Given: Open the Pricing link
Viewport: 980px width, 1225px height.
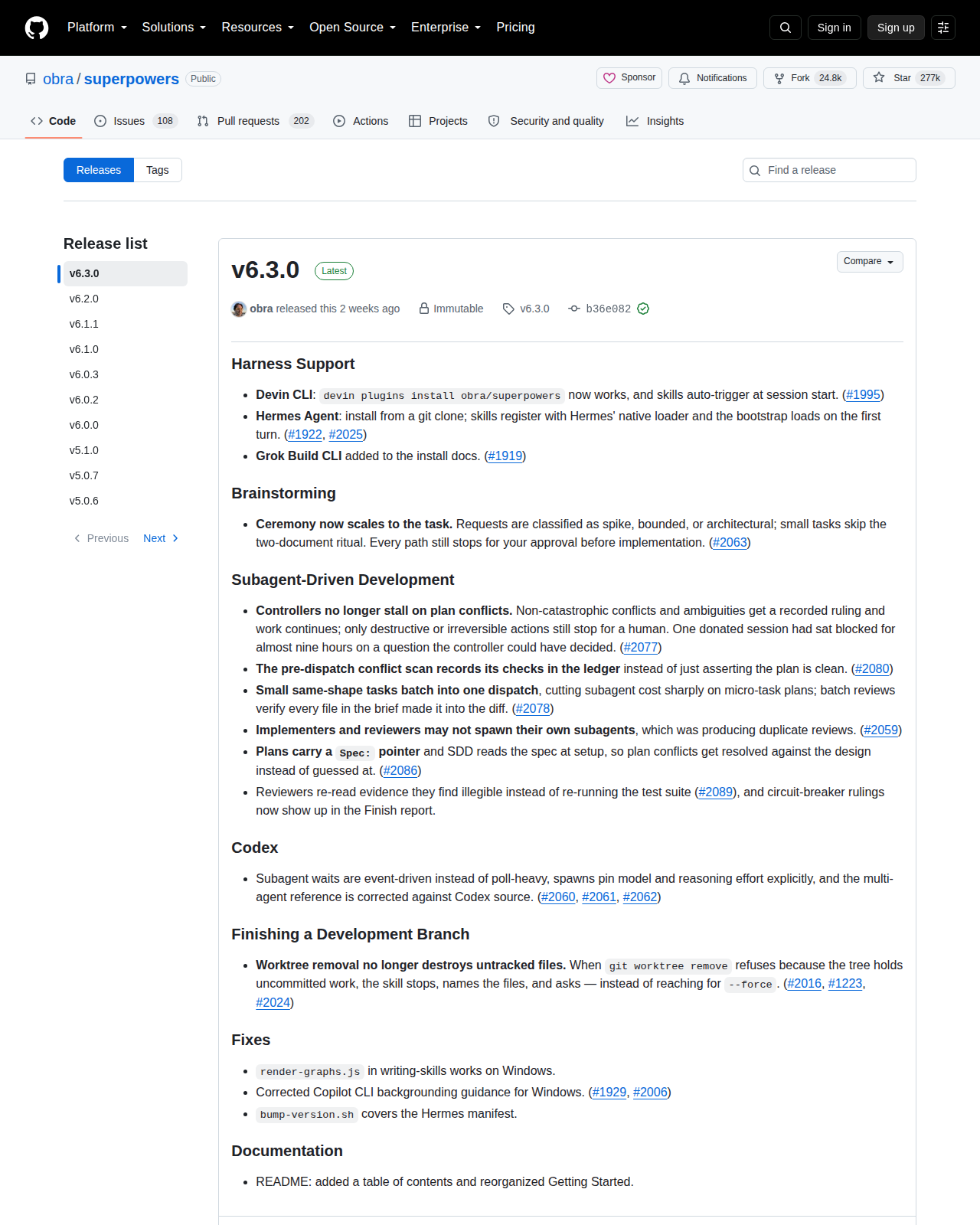Looking at the screenshot, I should coord(515,28).
